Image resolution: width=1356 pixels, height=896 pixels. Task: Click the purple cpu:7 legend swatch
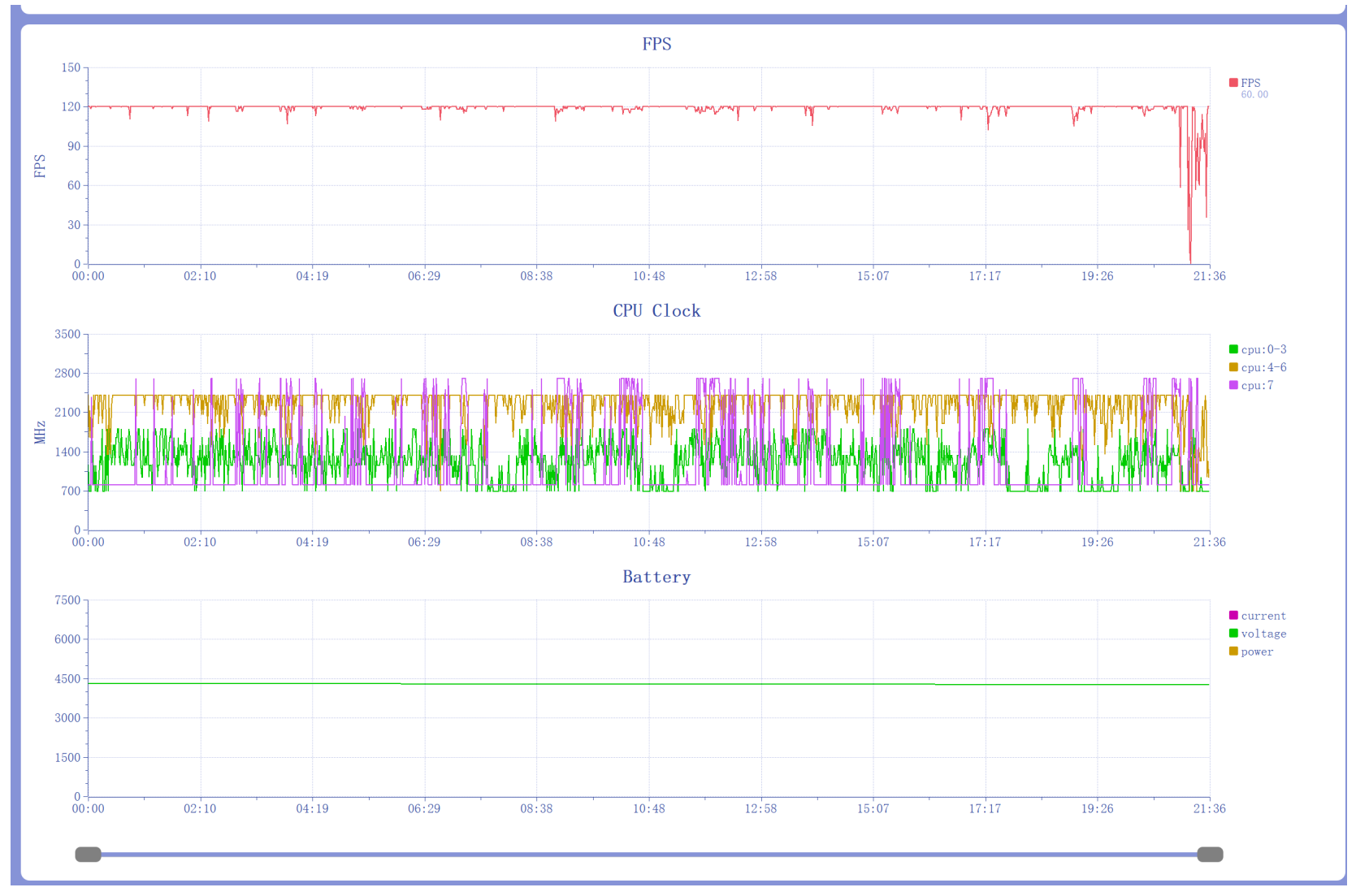tap(1233, 385)
